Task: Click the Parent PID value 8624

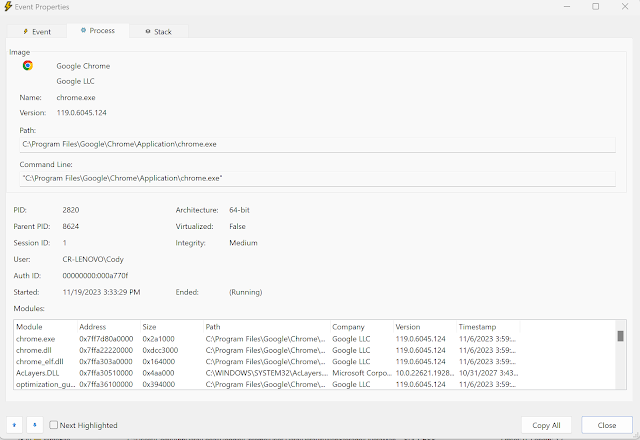Action: click(x=71, y=226)
